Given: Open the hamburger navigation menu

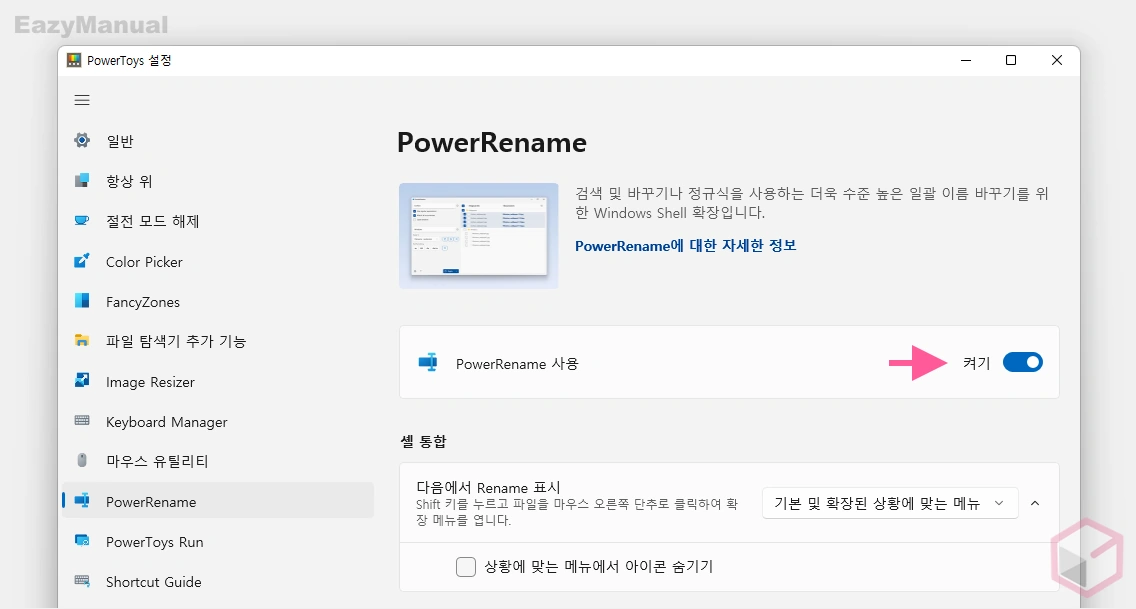Looking at the screenshot, I should tap(82, 100).
